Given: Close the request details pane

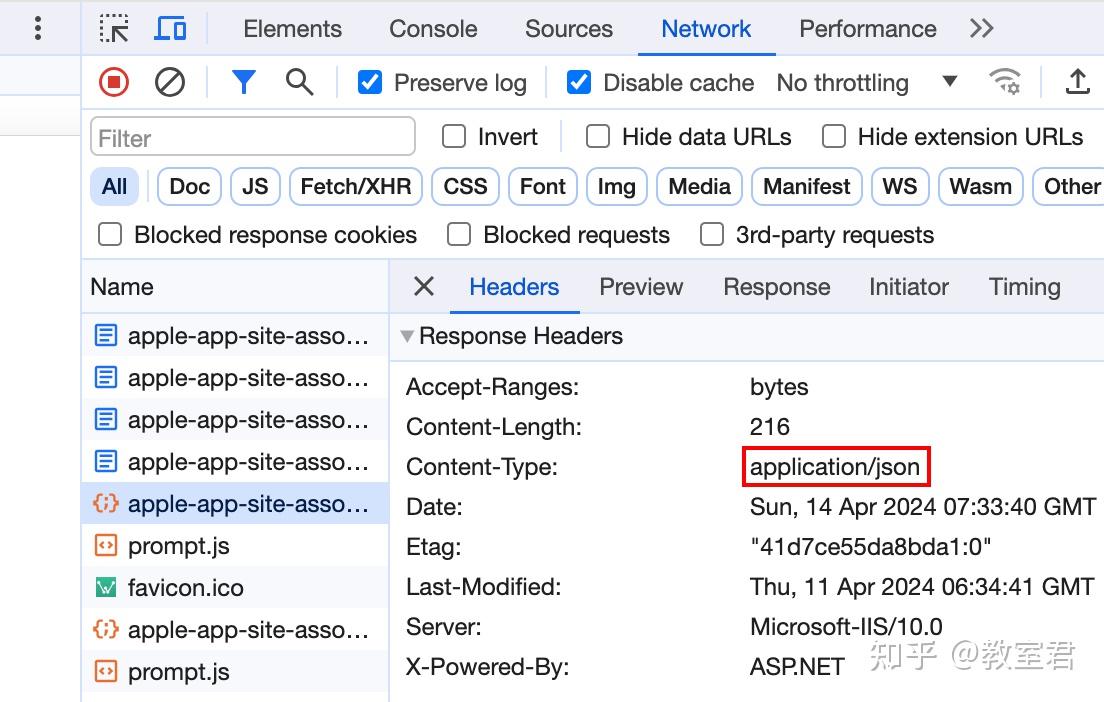Looking at the screenshot, I should [x=424, y=287].
